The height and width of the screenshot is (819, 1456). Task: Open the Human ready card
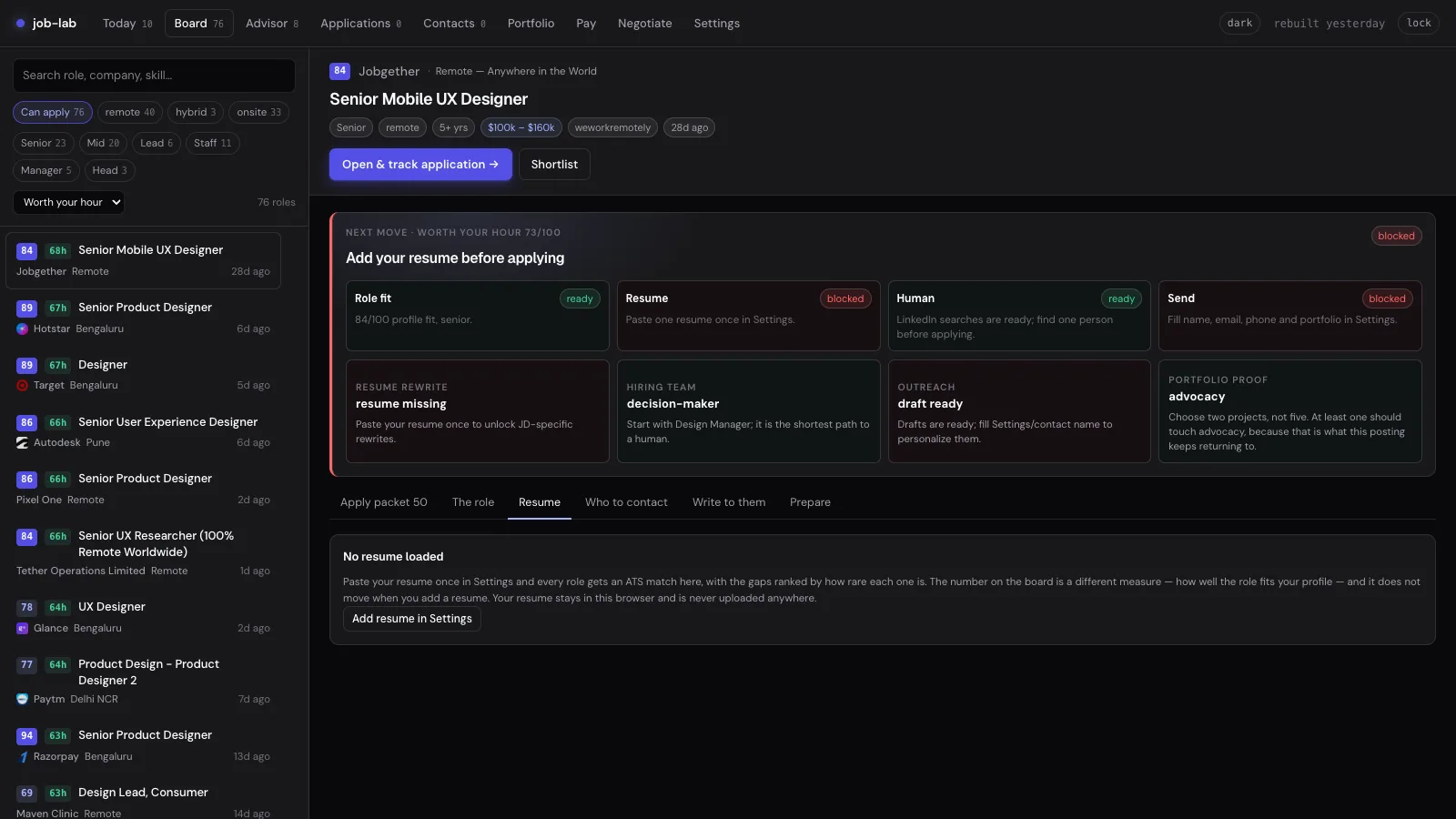[1019, 316]
